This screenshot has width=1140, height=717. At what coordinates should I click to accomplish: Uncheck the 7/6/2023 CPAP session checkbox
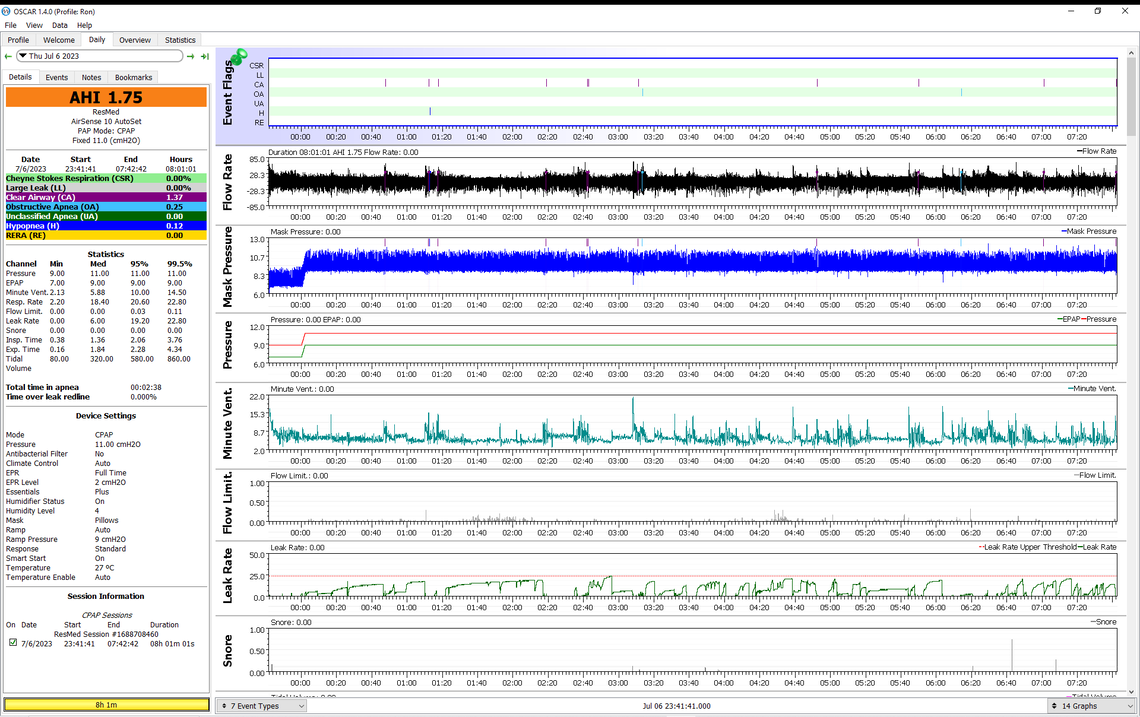pos(12,643)
